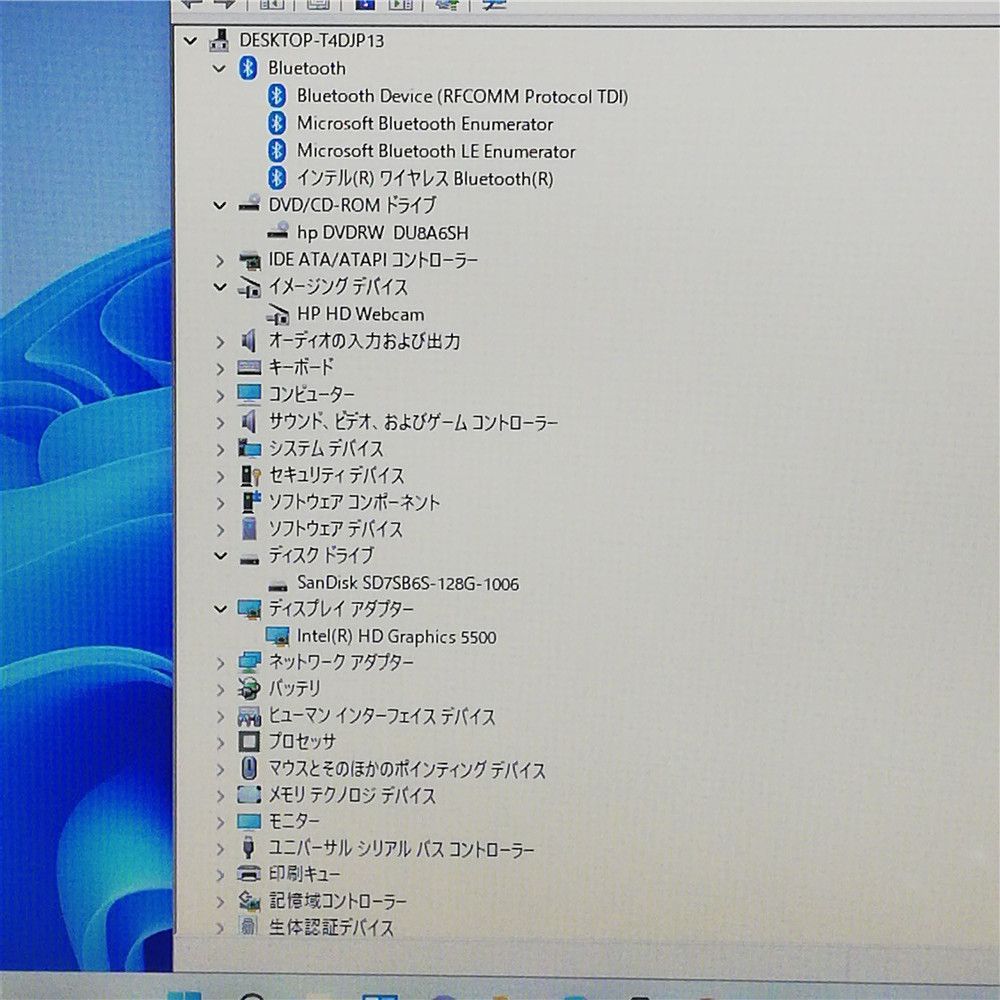Viewport: 1000px width, 1000px height.
Task: Select インテル(R) ワイヤレス Bluetooth(R) label
Action: pyautogui.click(x=425, y=179)
